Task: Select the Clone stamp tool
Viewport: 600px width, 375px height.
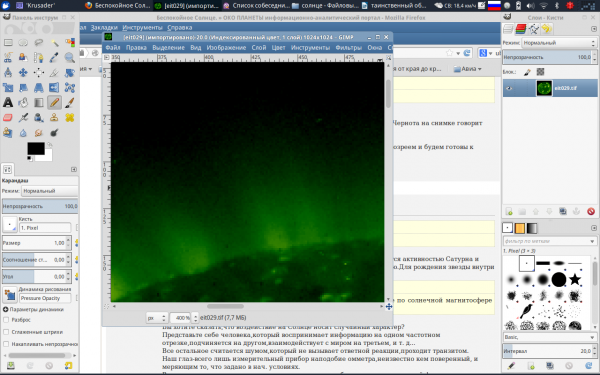Action: pyautogui.click(x=54, y=118)
